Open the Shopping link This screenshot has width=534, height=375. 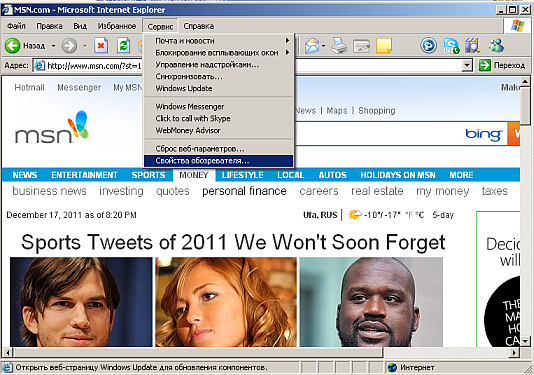pyautogui.click(x=377, y=111)
